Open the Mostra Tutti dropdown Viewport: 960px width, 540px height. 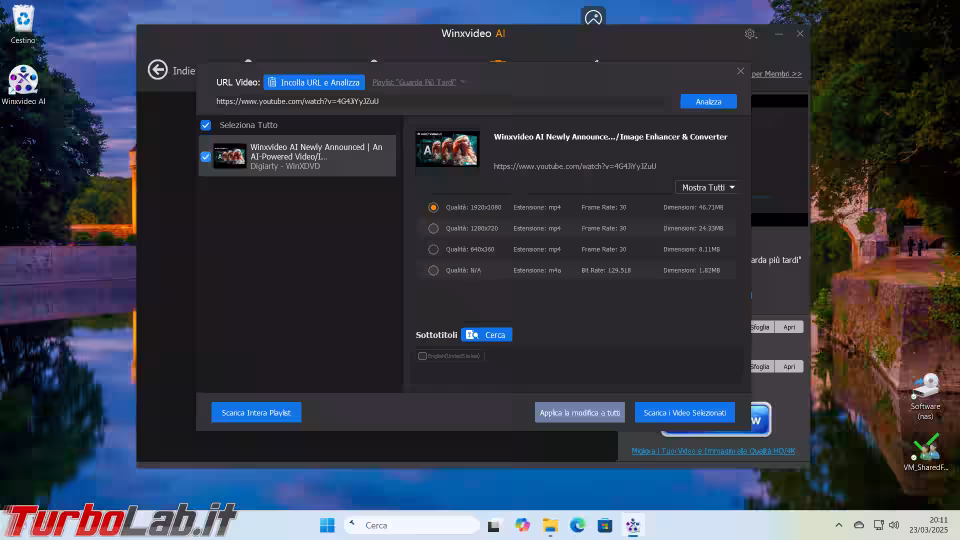pos(707,187)
